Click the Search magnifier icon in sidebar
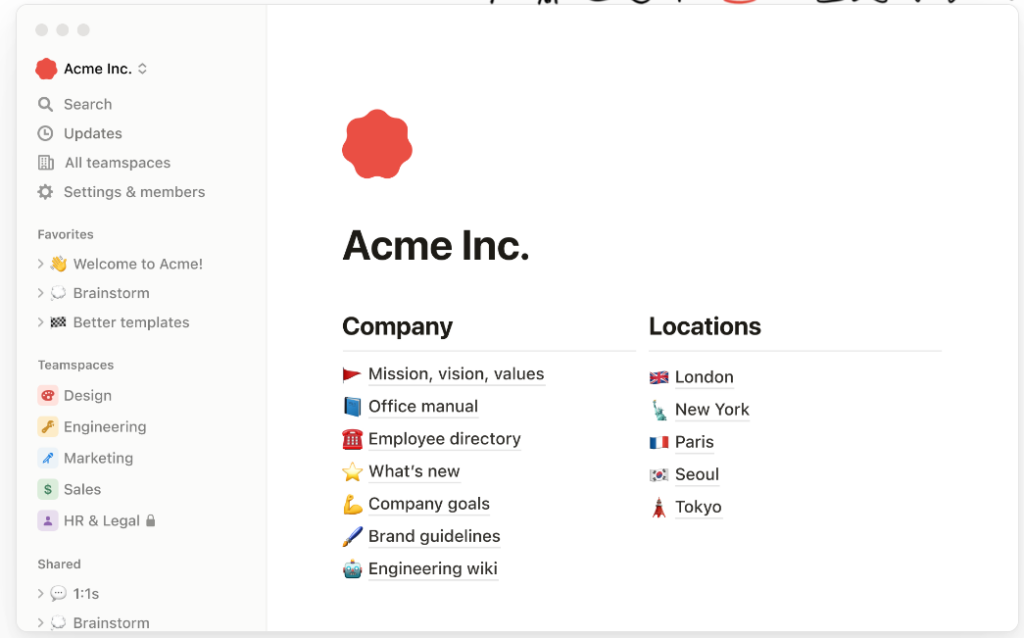 click(45, 104)
